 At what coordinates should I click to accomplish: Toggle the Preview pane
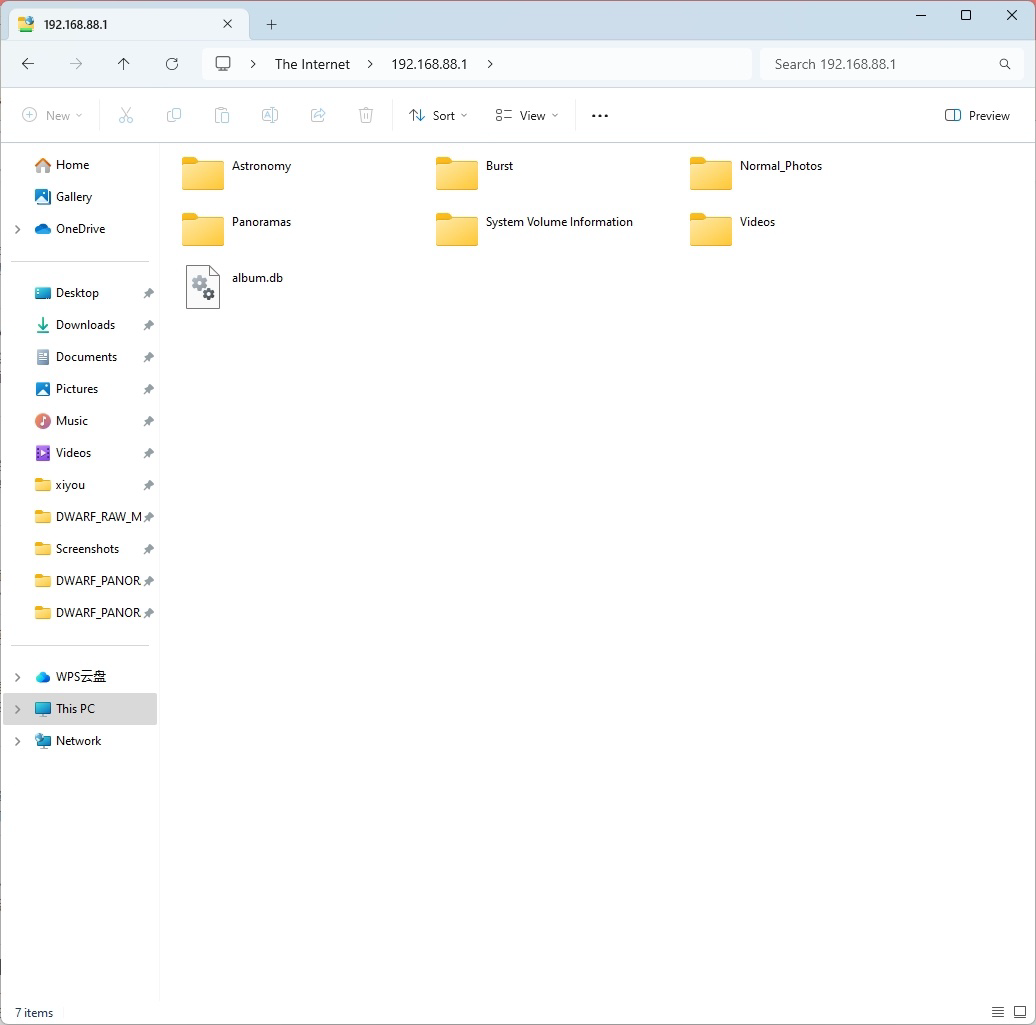(976, 115)
